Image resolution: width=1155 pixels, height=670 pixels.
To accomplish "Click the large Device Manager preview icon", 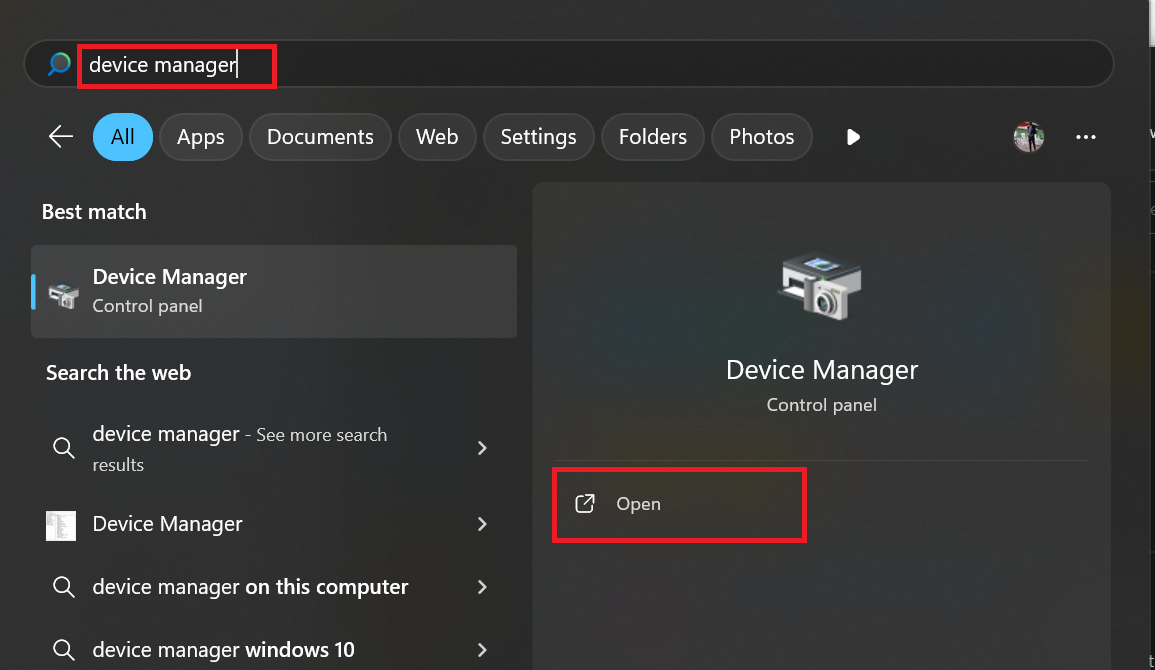I will point(820,288).
